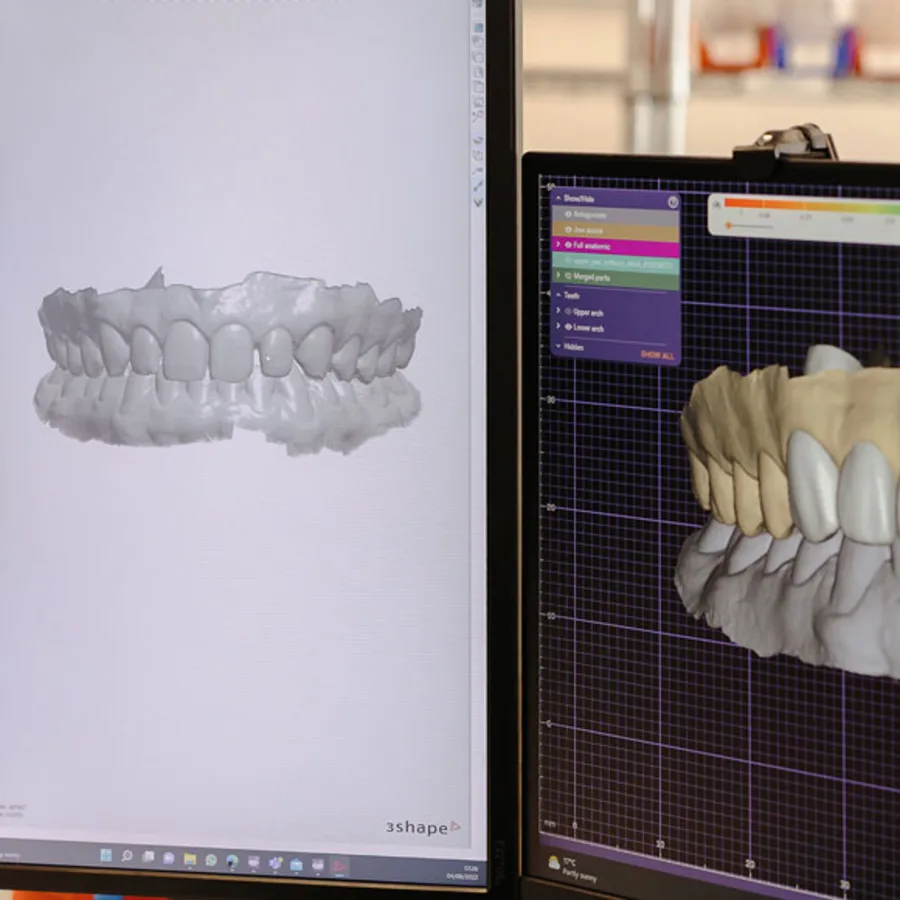Screen dimensions: 900x900
Task: Toggle visibility eye on the Lower arch row
Action: (568, 327)
